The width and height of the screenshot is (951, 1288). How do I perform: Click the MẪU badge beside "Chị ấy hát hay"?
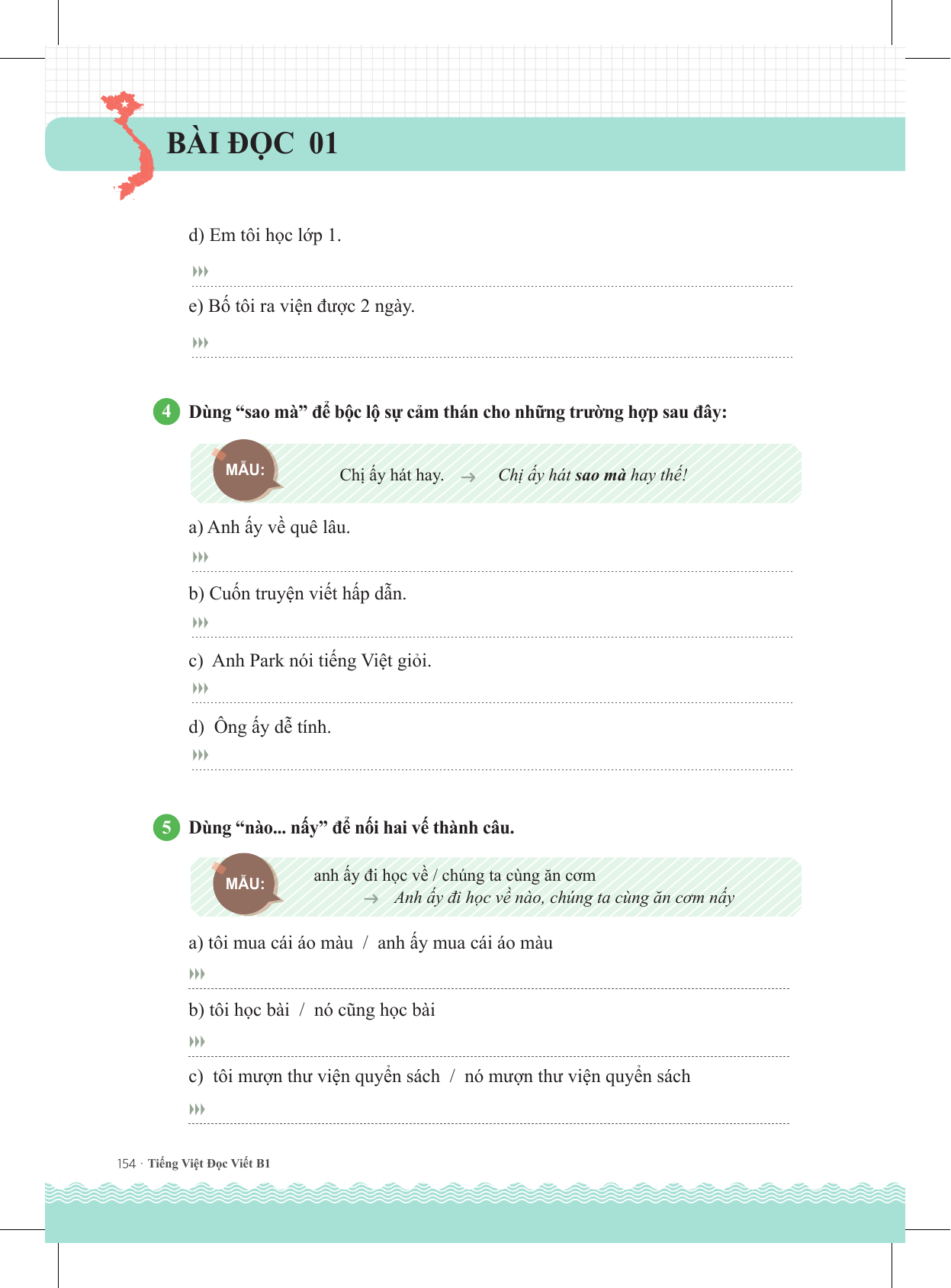[x=245, y=470]
